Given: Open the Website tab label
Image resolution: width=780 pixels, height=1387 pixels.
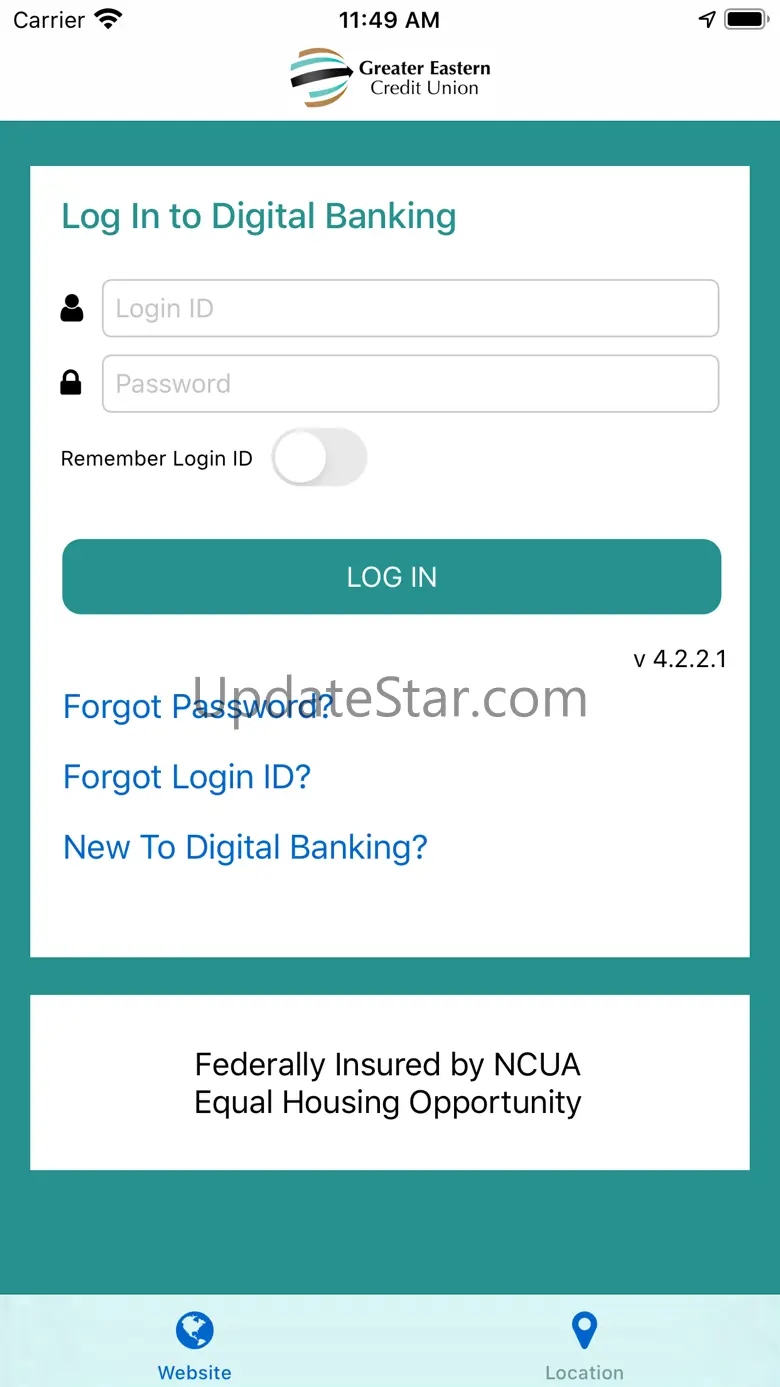Looking at the screenshot, I should pyautogui.click(x=195, y=1373).
